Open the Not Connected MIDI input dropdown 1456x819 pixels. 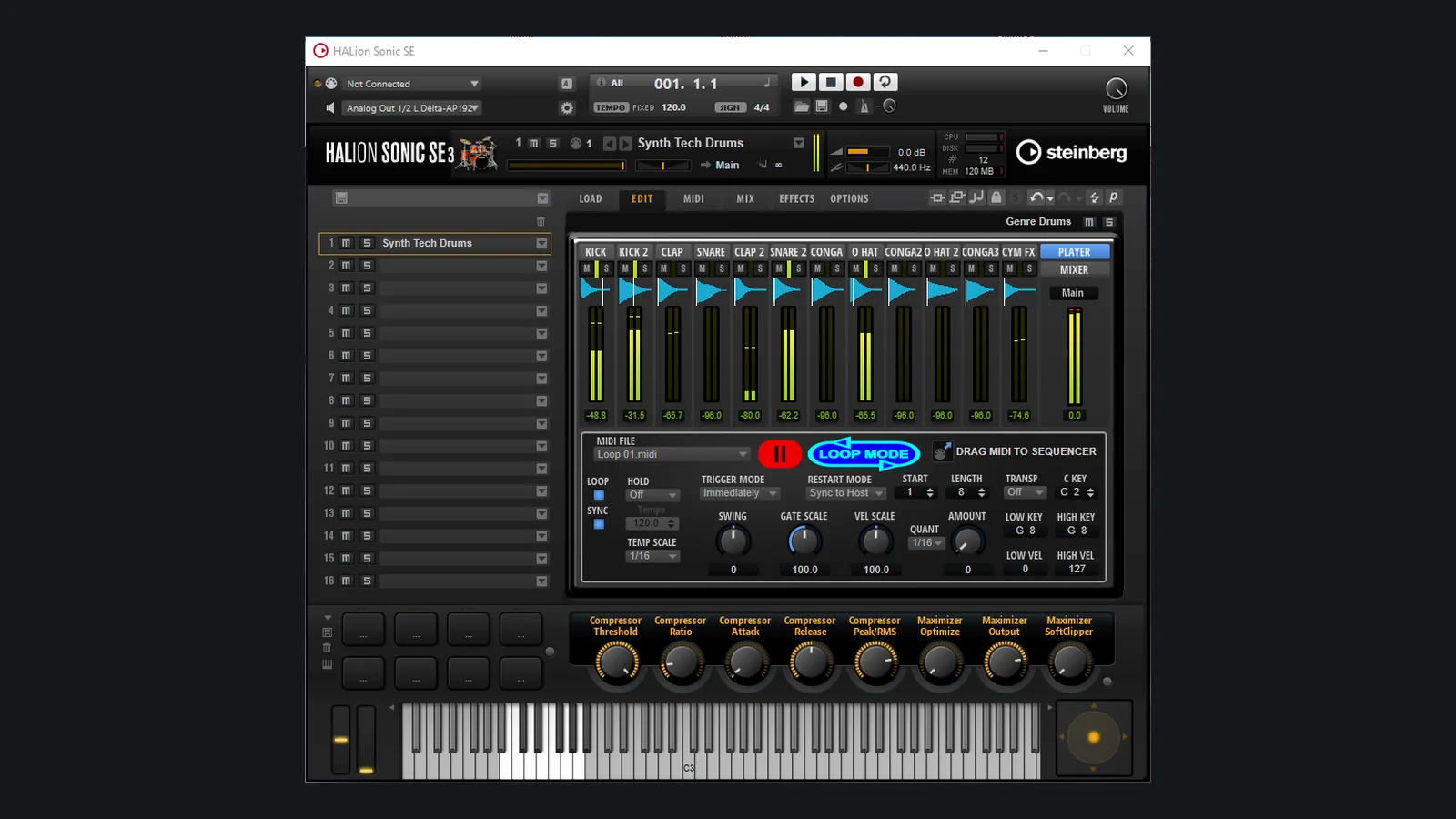411,84
